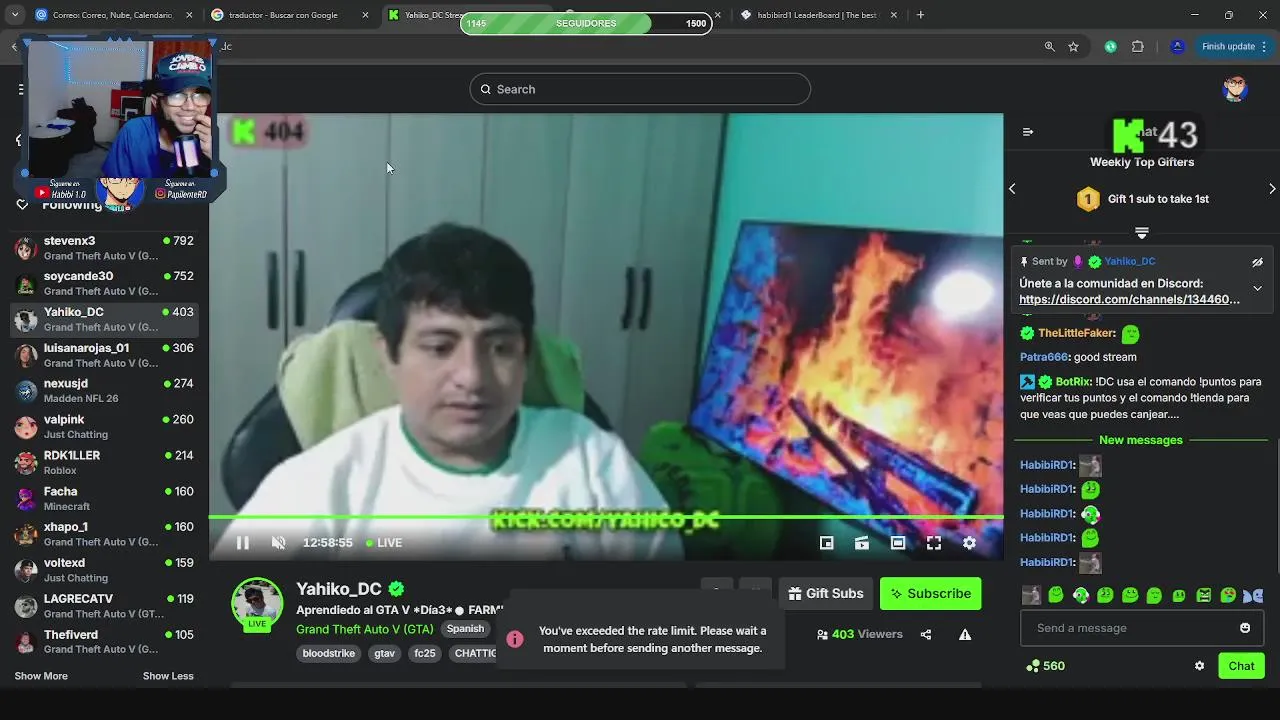Close the traductor Google tab
This screenshot has height=720, width=1280.
pos(365,15)
